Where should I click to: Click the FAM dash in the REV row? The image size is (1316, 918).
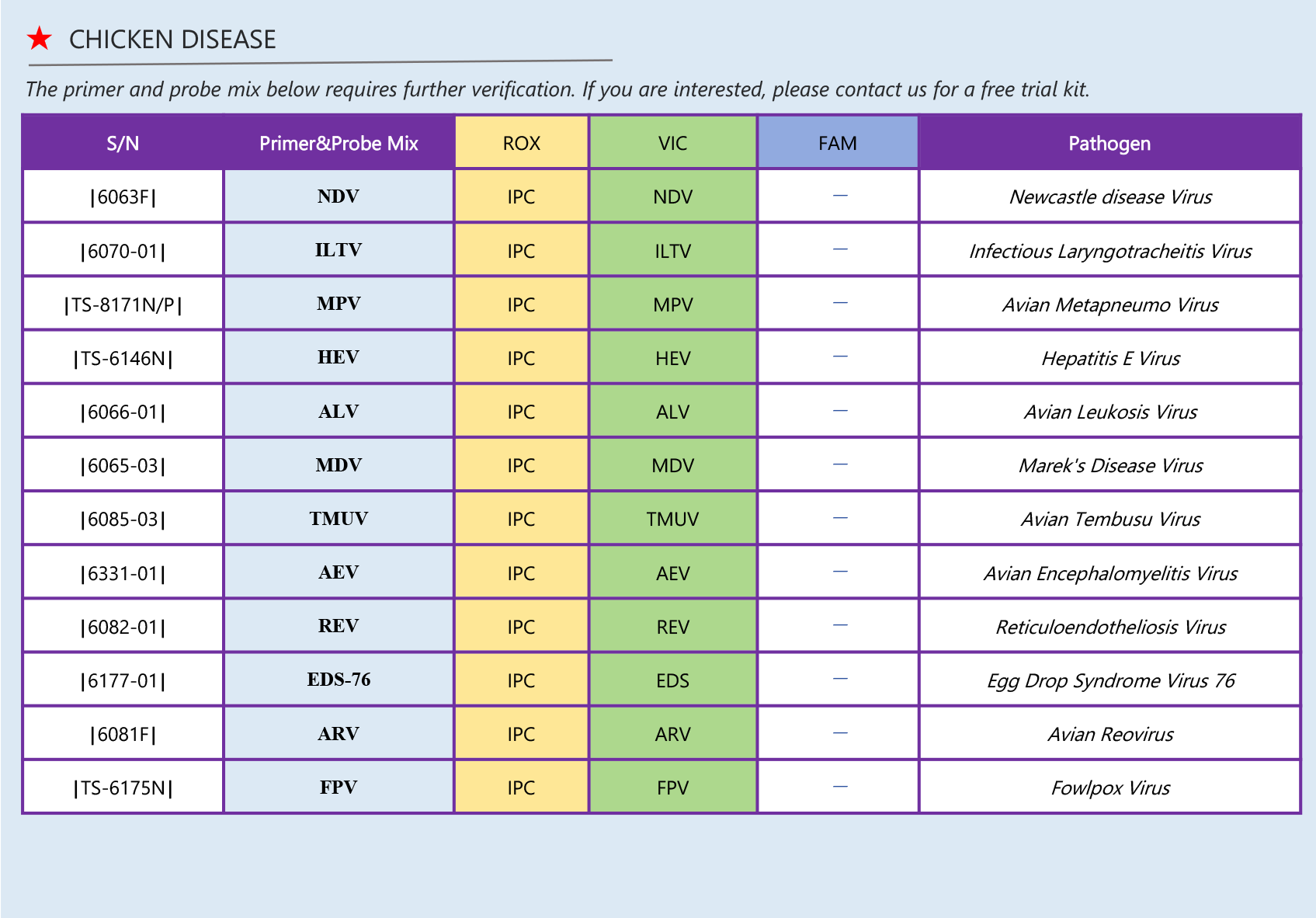click(839, 625)
